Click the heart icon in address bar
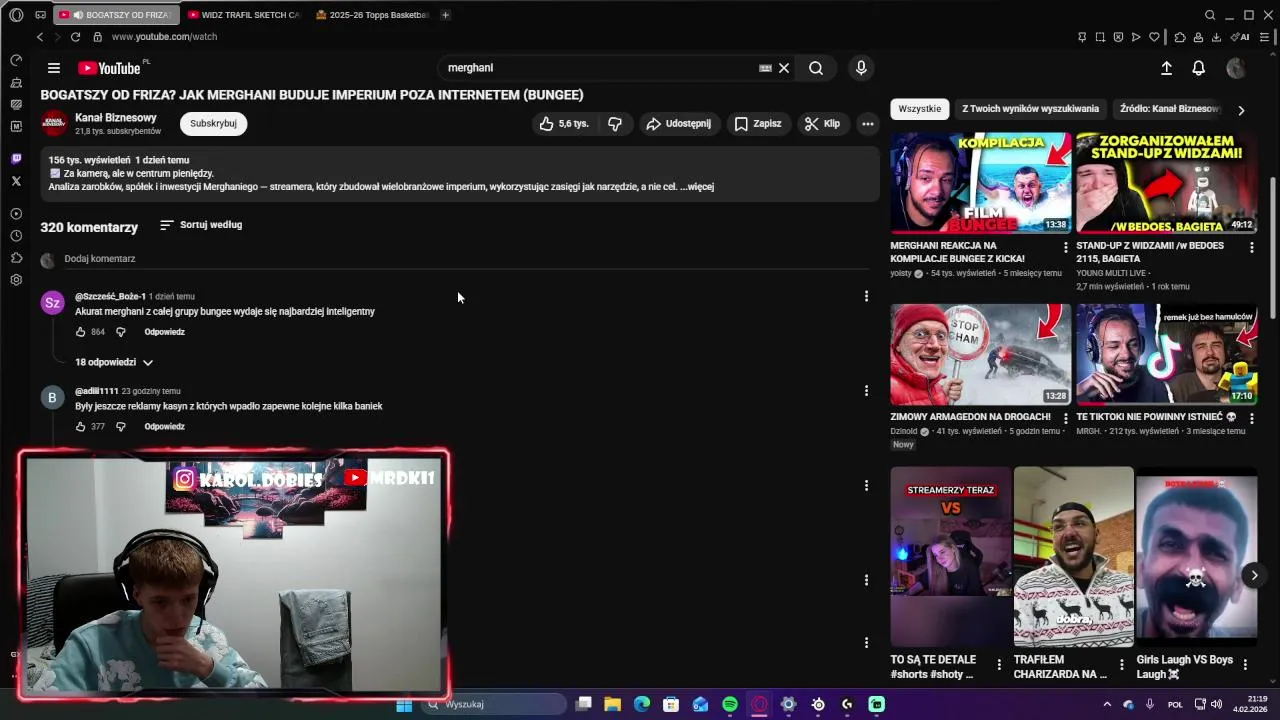Image resolution: width=1280 pixels, height=720 pixels. [1154, 37]
